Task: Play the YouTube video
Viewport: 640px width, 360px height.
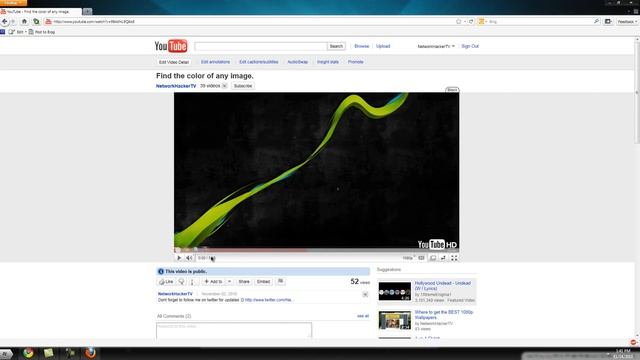Action: tap(179, 258)
